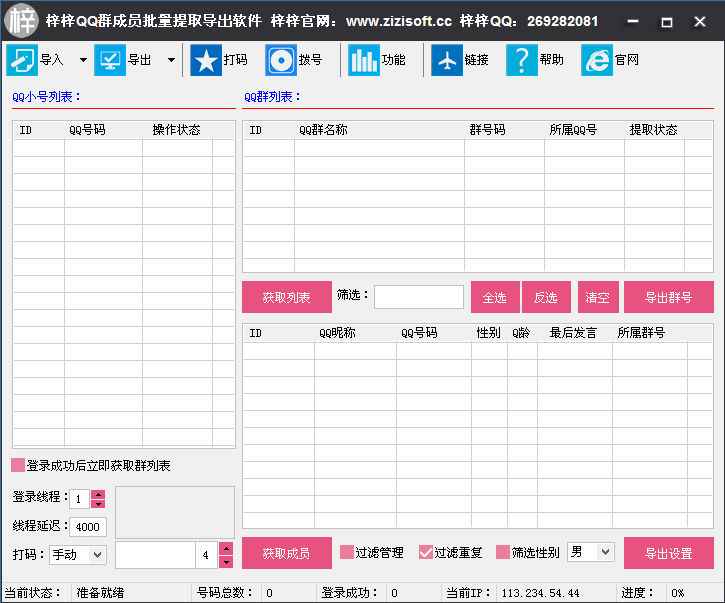Click the 链接 toolbar label
This screenshot has height=603, width=725.
(477, 60)
